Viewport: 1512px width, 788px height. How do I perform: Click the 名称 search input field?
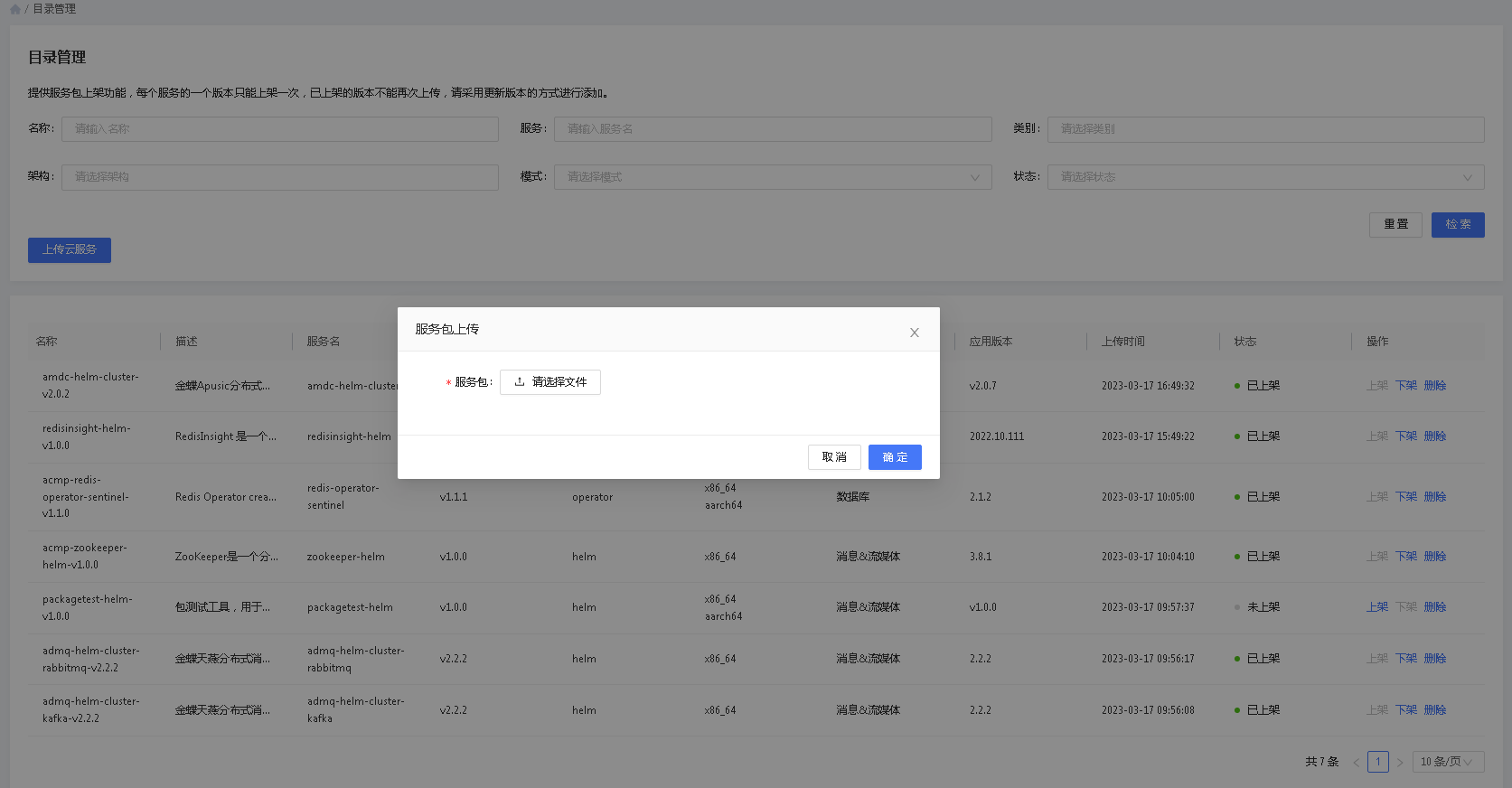(x=280, y=129)
